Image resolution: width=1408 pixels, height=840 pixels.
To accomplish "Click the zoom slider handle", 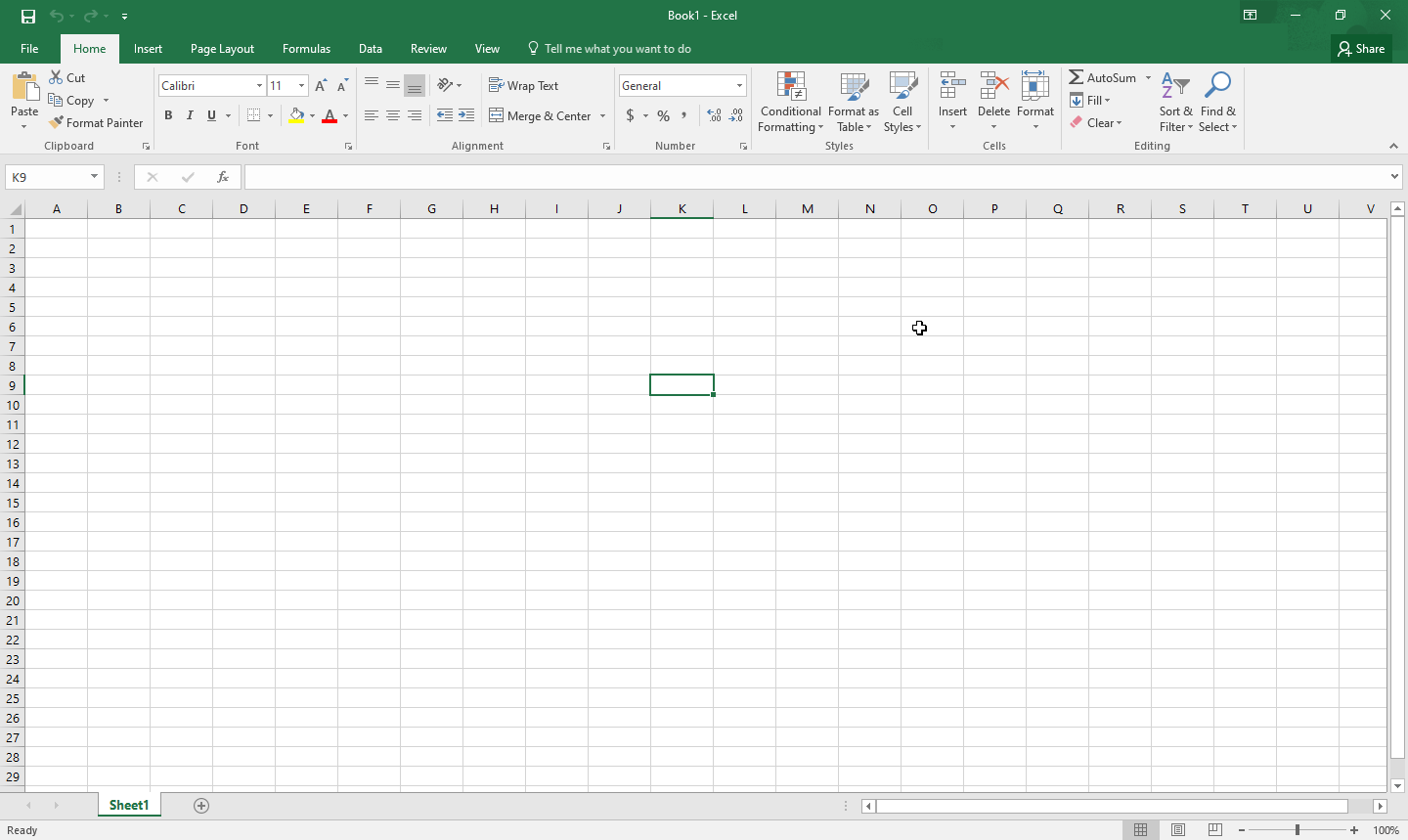I will coord(1298,829).
